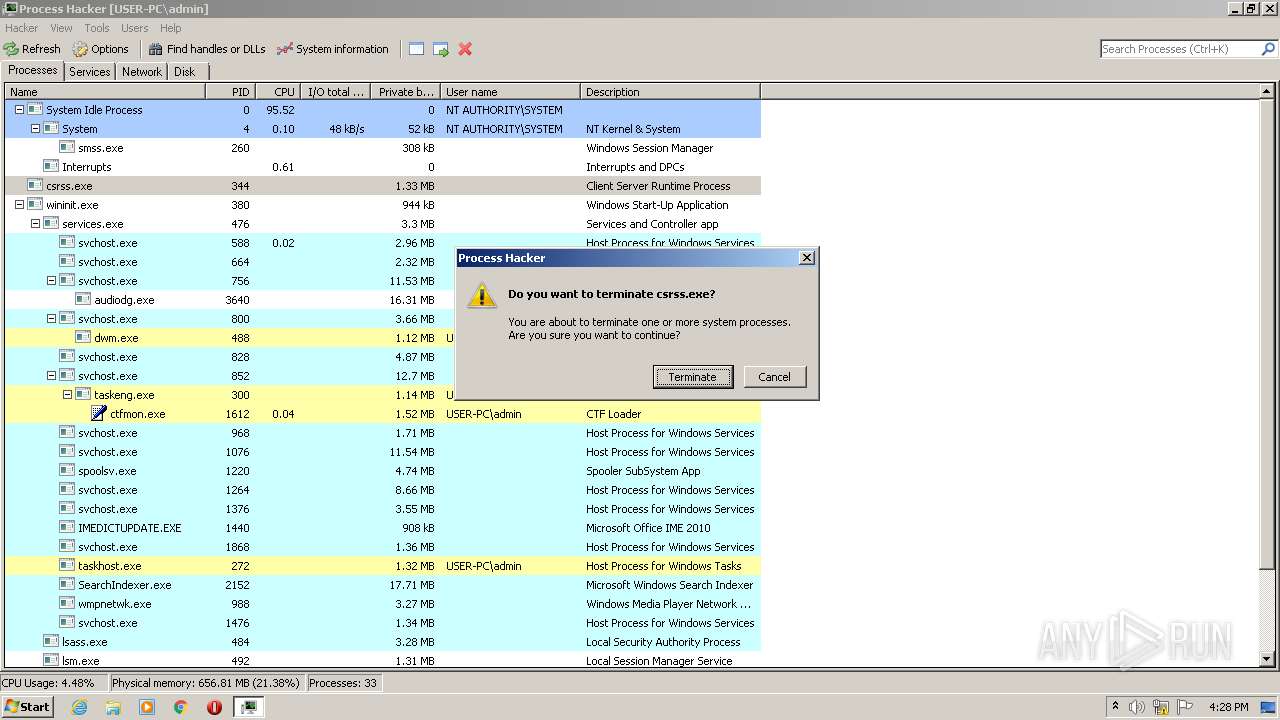
Task: Click the search magnifier icon
Action: 1268,49
